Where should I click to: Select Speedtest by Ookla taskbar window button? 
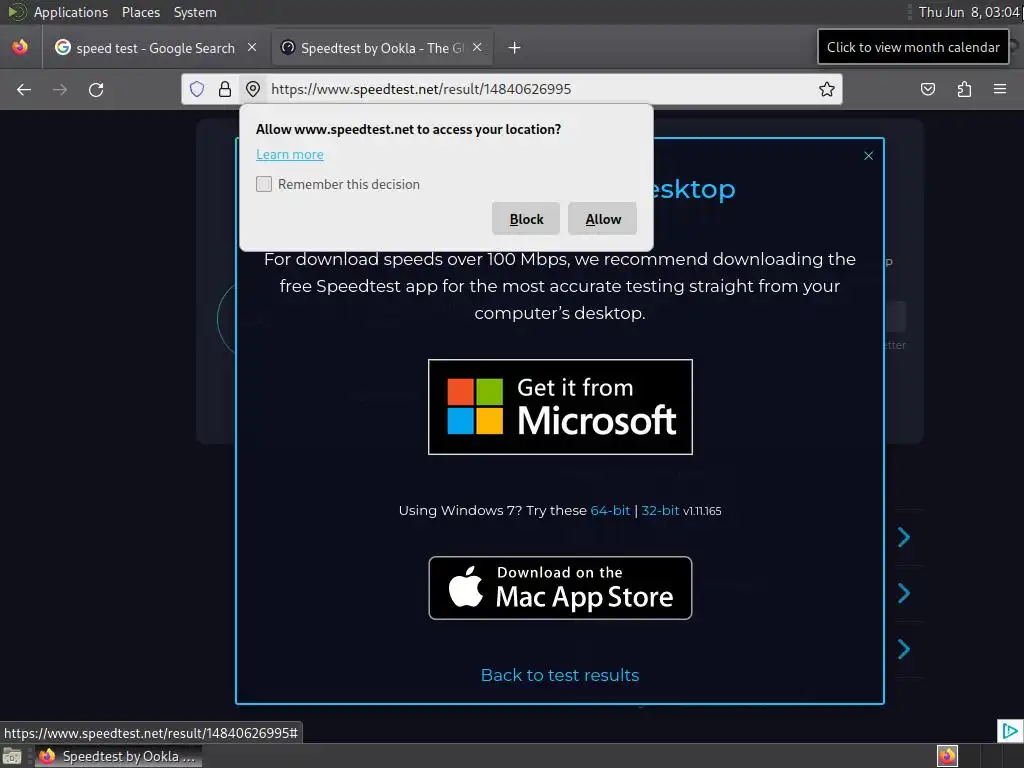click(118, 756)
